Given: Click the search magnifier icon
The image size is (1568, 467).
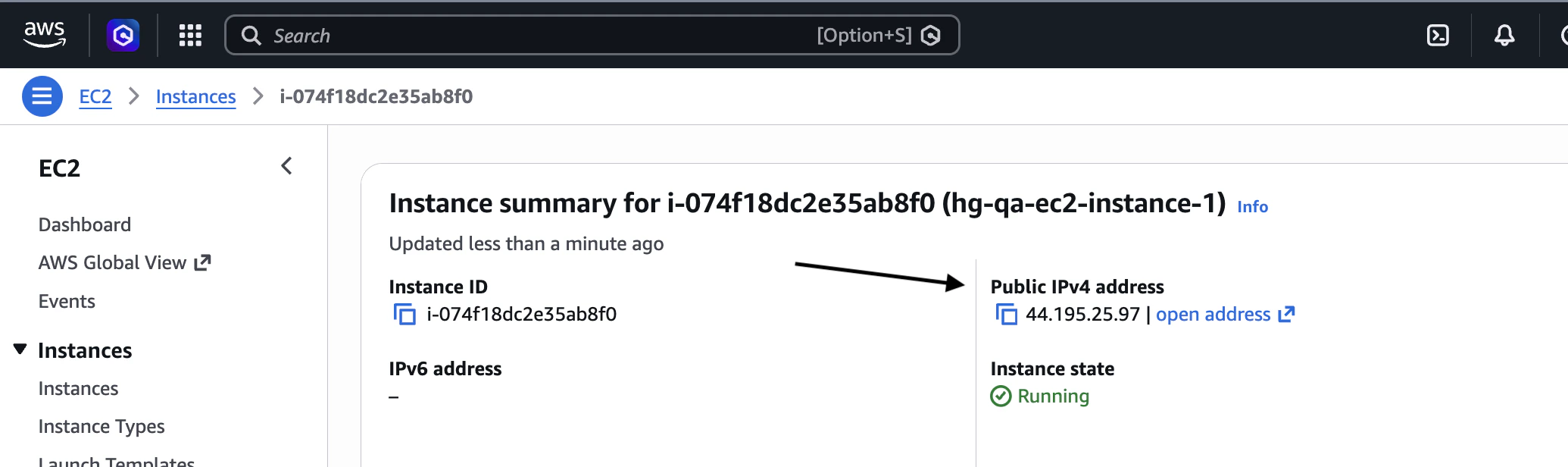Looking at the screenshot, I should click(x=251, y=35).
